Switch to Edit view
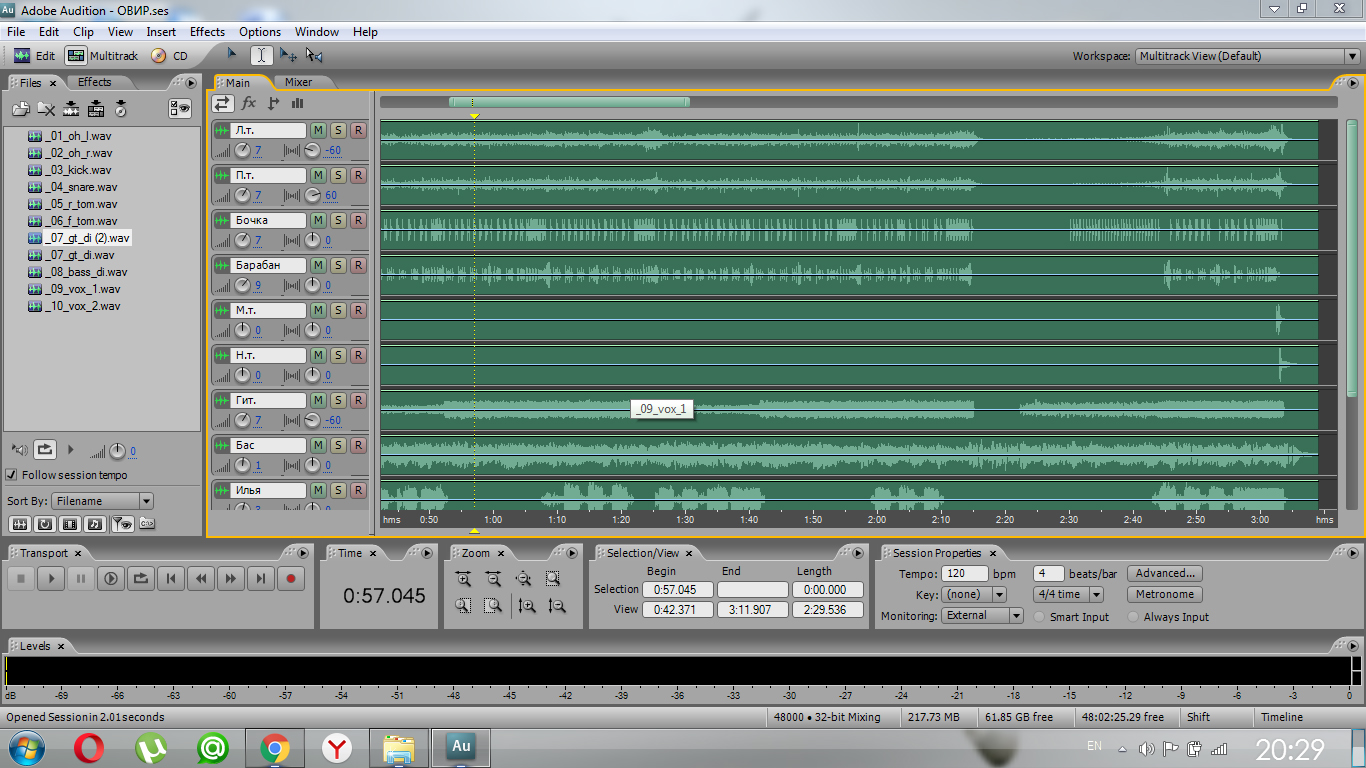 pos(35,56)
